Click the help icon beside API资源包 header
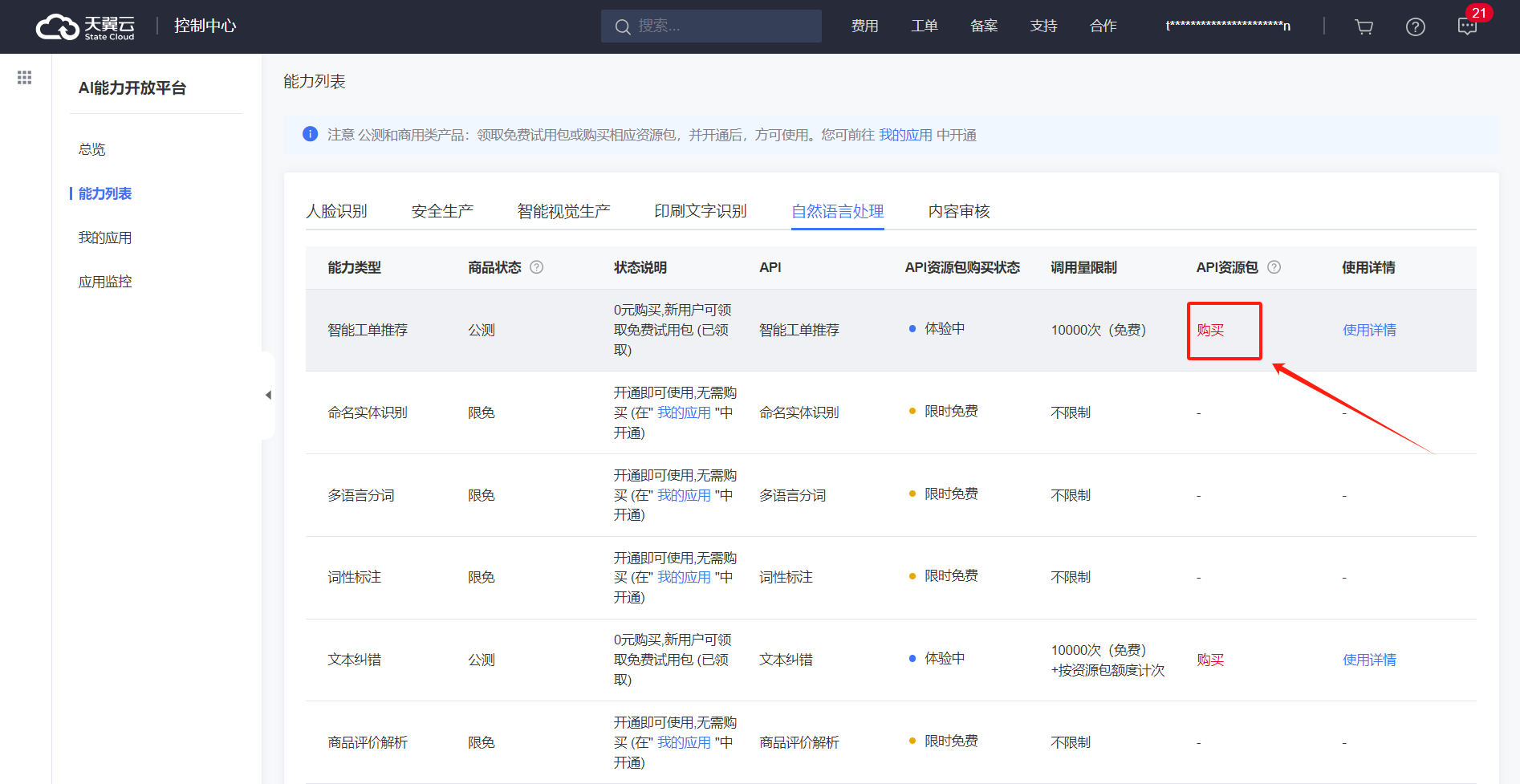1520x784 pixels. click(x=1274, y=267)
